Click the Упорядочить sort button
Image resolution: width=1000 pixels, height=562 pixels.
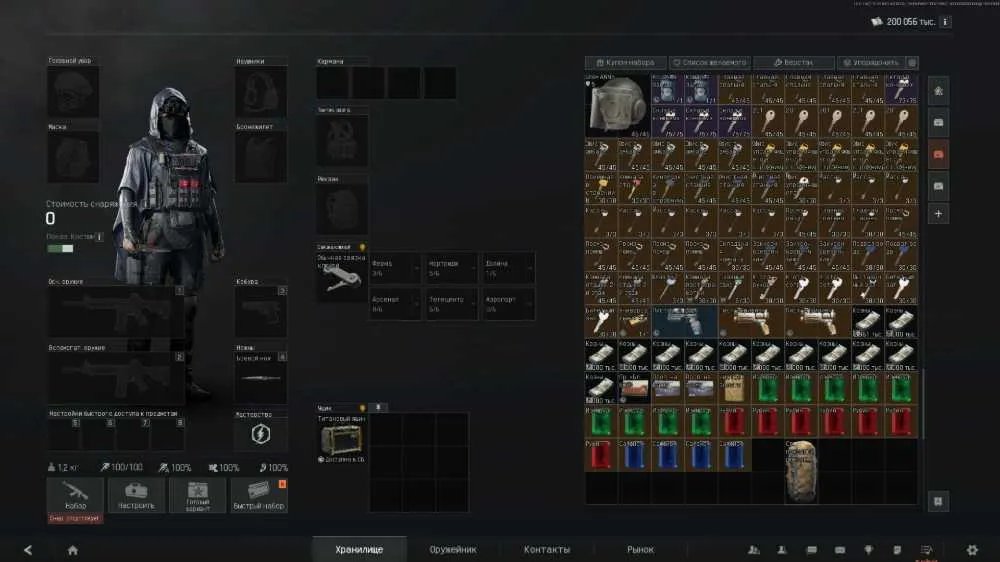(872, 63)
